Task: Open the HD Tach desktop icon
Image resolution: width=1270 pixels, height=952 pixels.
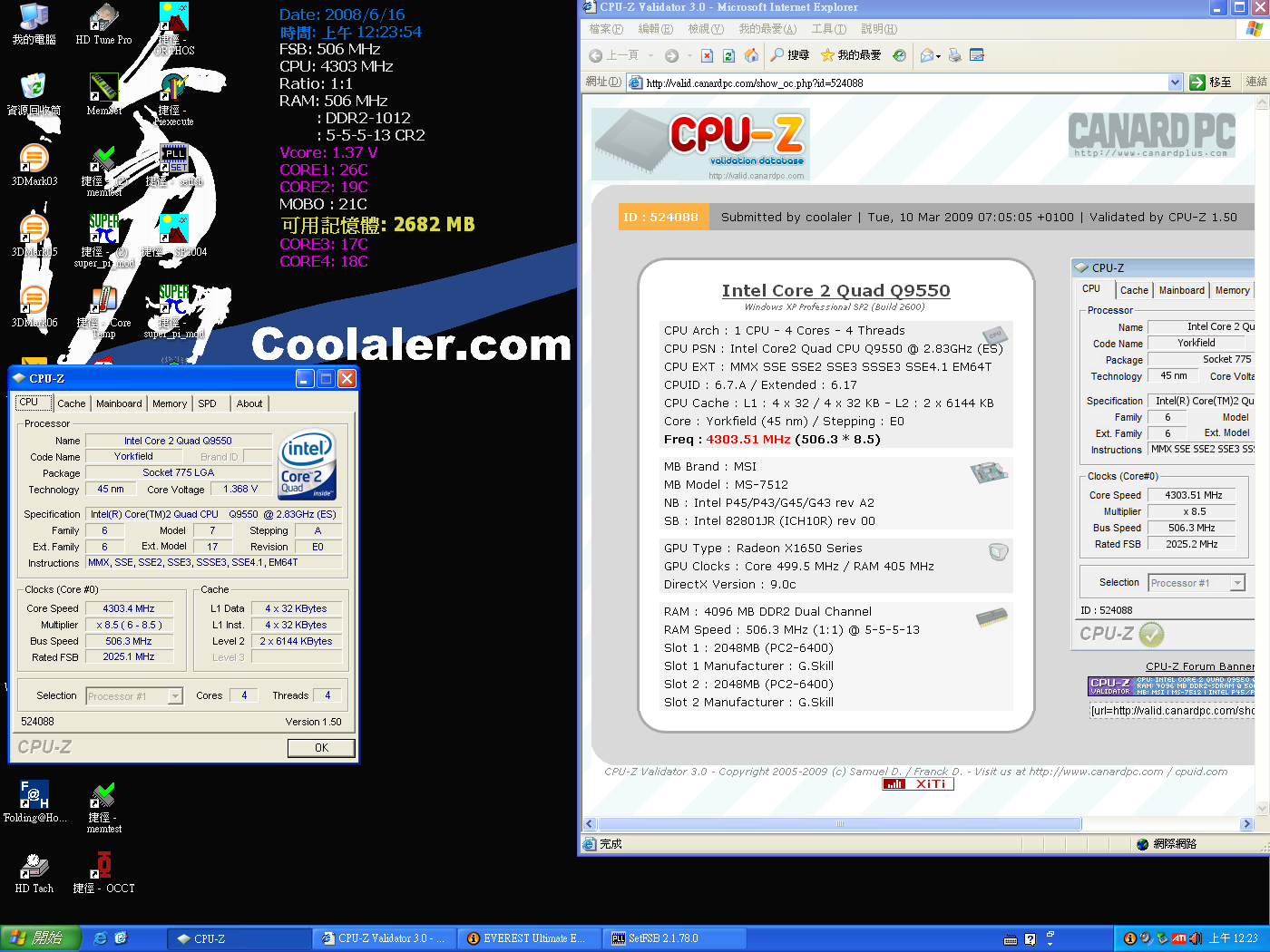Action: pos(34,872)
